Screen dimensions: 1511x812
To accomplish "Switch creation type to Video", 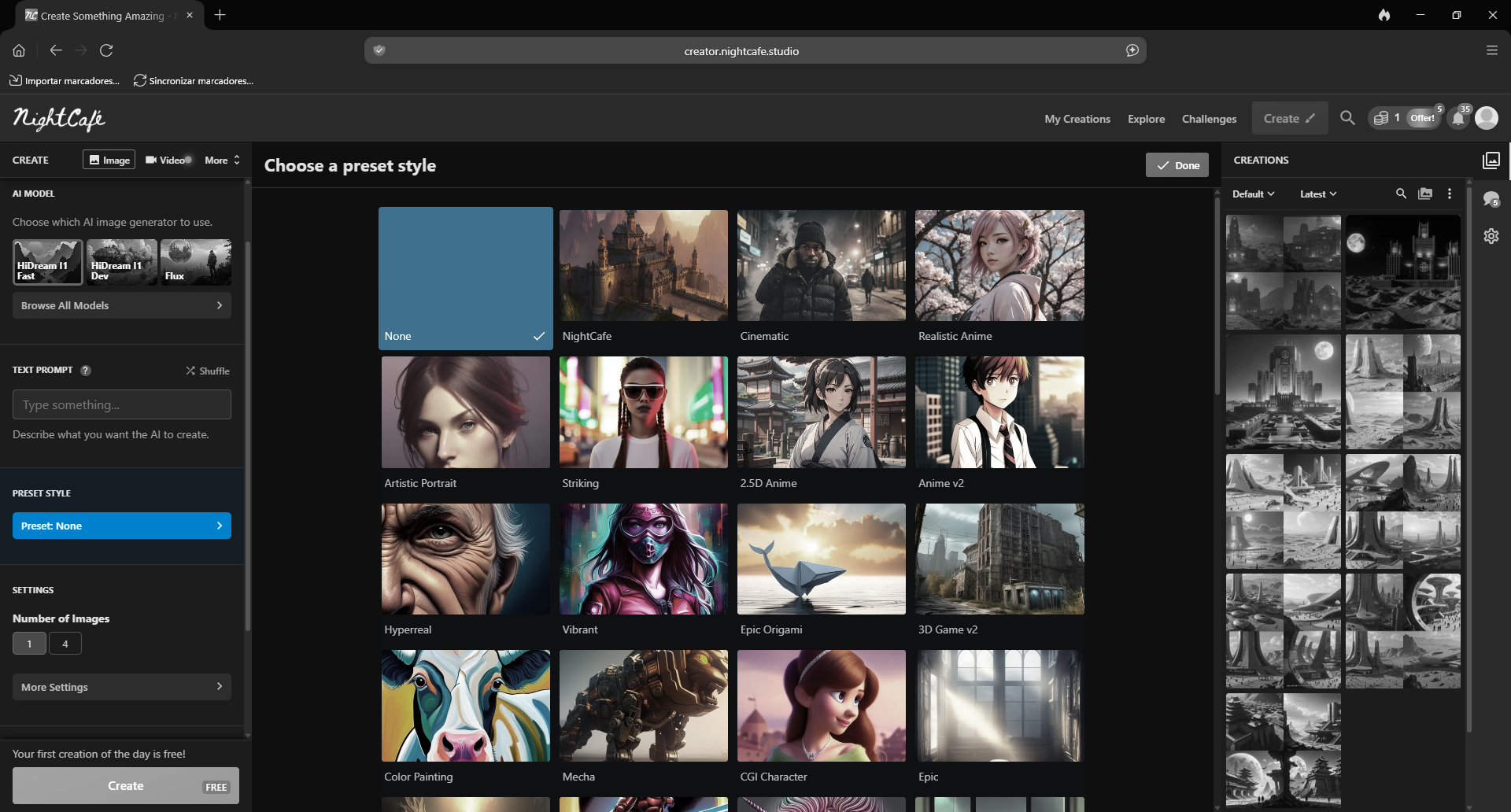I will click(x=166, y=160).
